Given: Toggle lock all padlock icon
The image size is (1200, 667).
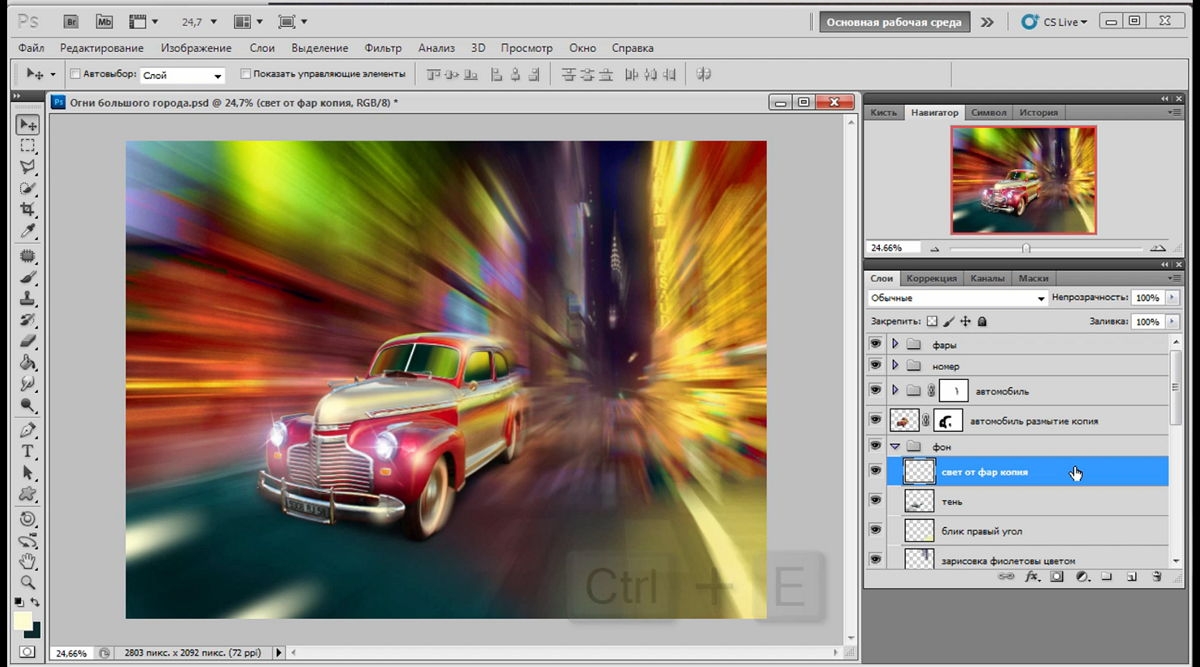Looking at the screenshot, I should (982, 322).
